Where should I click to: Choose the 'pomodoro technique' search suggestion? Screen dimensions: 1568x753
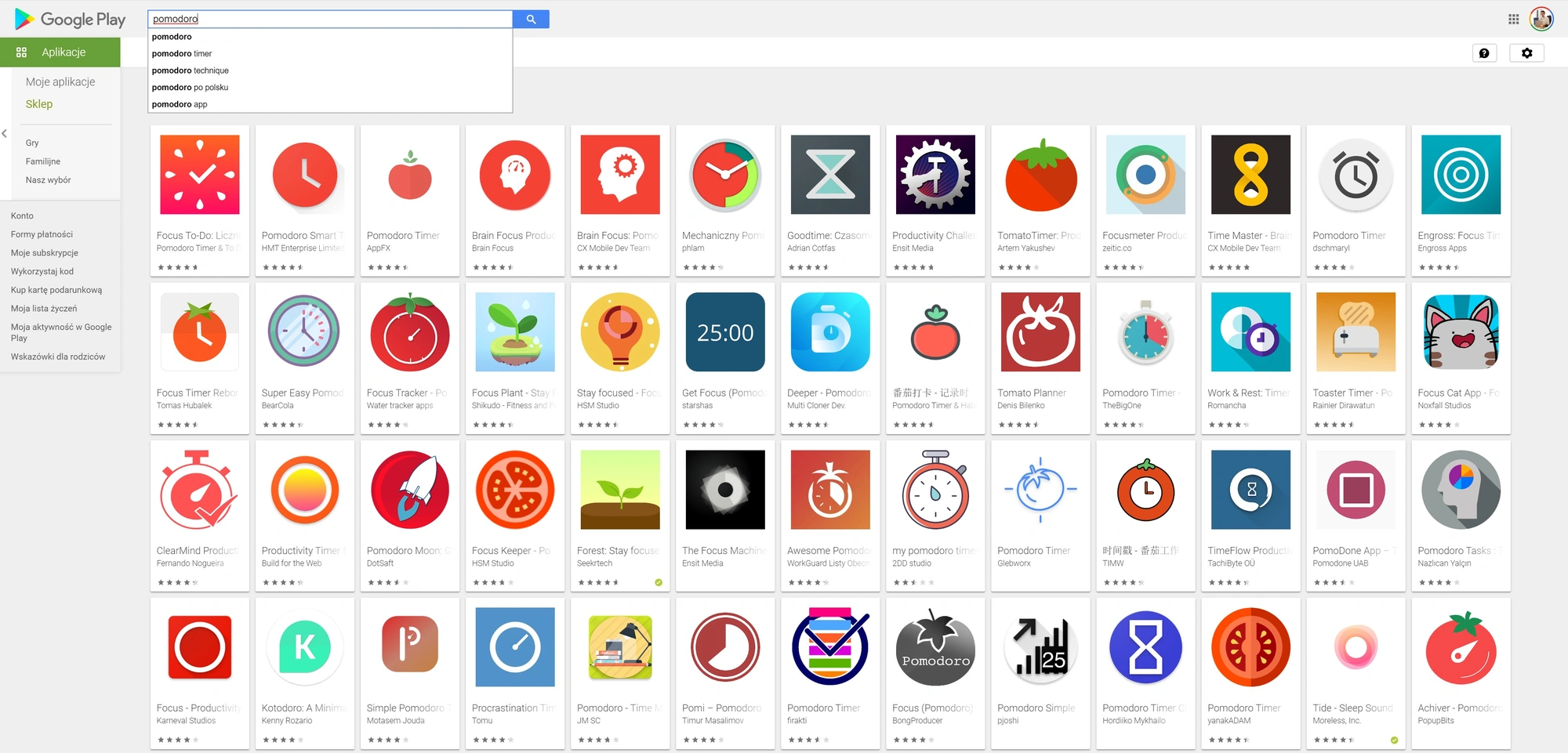click(x=330, y=71)
